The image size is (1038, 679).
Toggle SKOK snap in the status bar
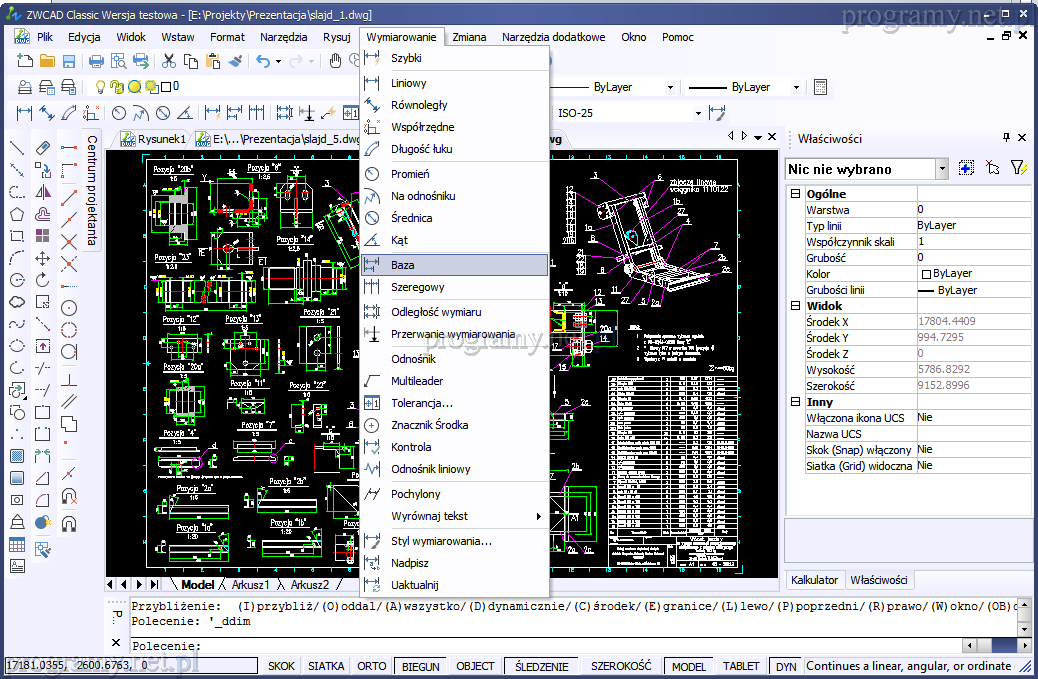[282, 666]
